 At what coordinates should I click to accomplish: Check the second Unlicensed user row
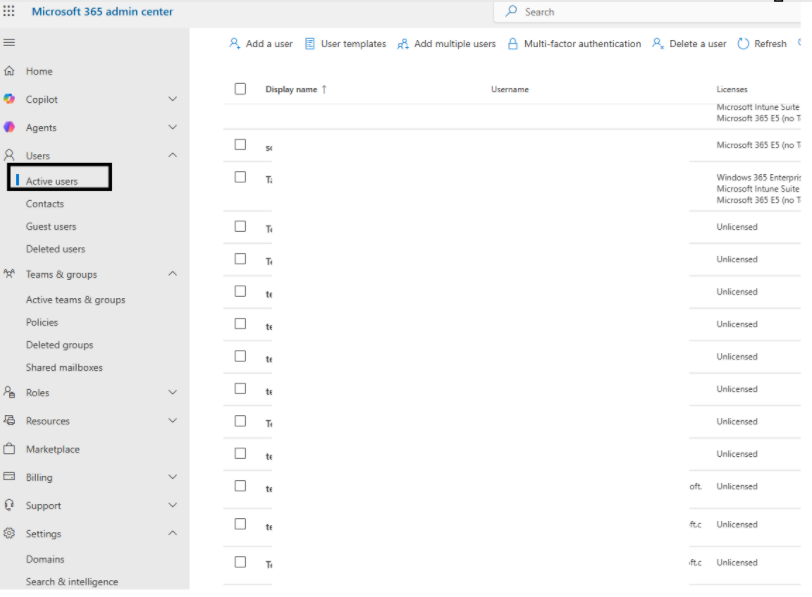pos(240,258)
